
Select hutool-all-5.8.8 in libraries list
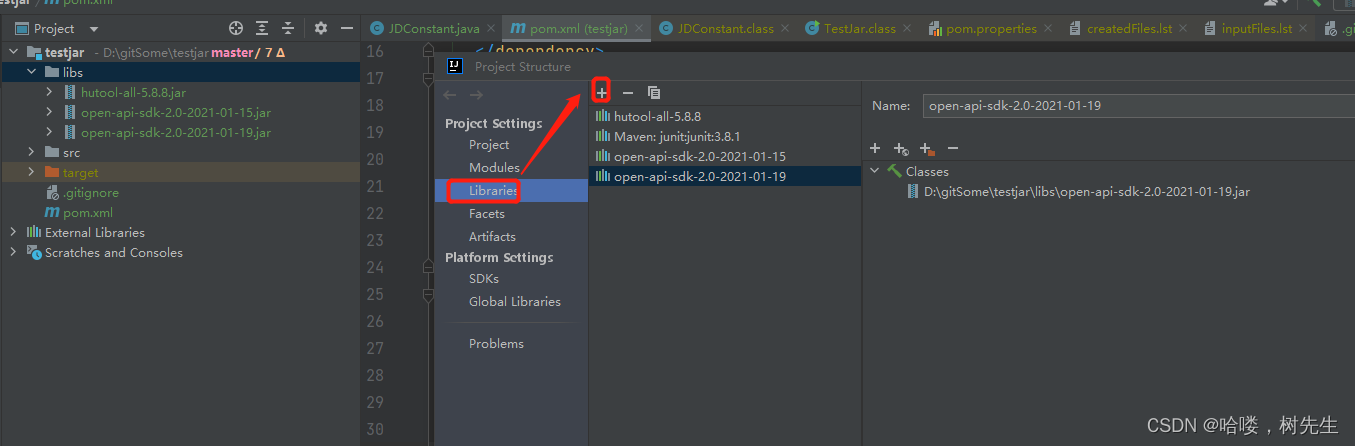pos(725,116)
